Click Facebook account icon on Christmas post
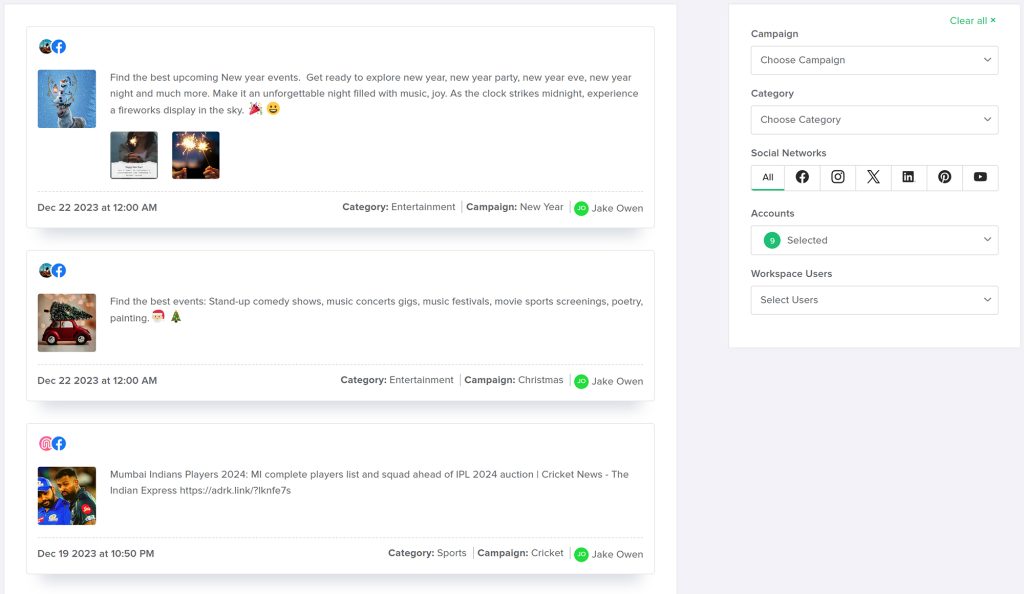Screen dimensions: 1024x594 pos(59,270)
